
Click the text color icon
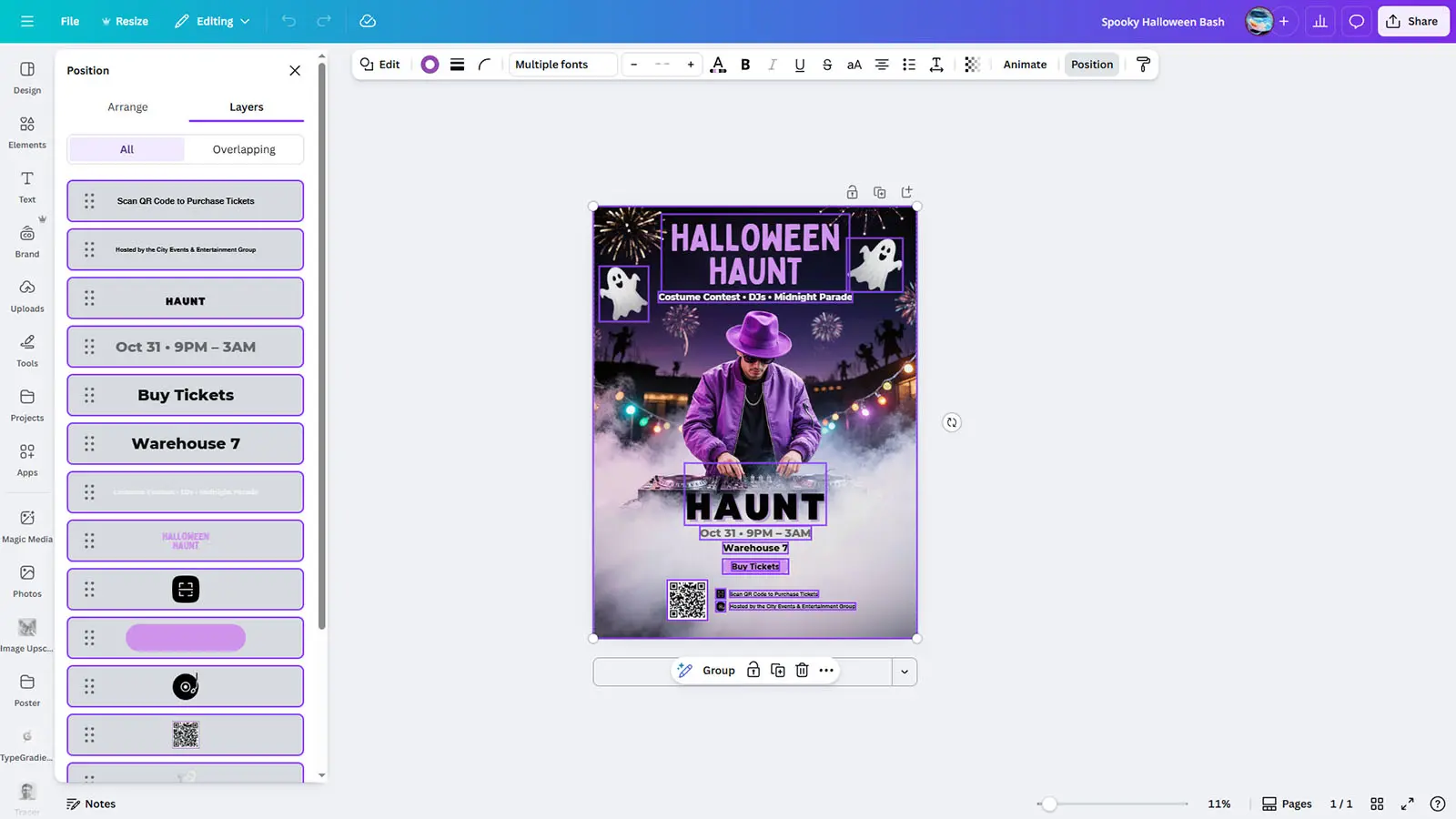pyautogui.click(x=718, y=65)
